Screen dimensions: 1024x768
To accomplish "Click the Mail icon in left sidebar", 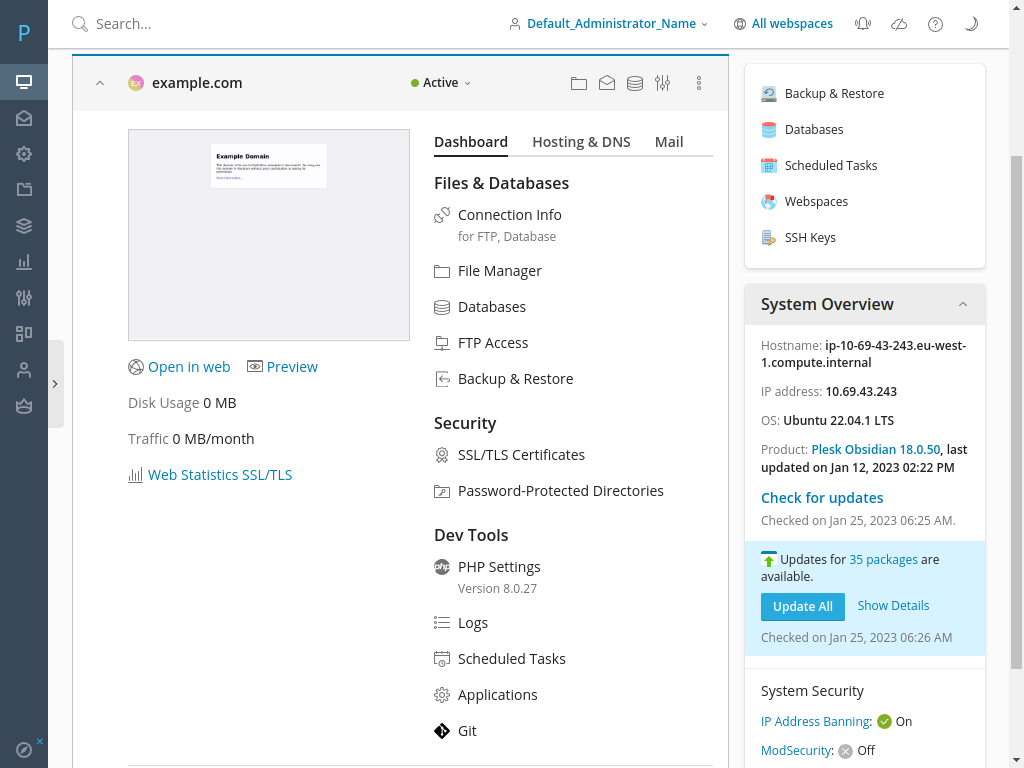I will tap(24, 118).
